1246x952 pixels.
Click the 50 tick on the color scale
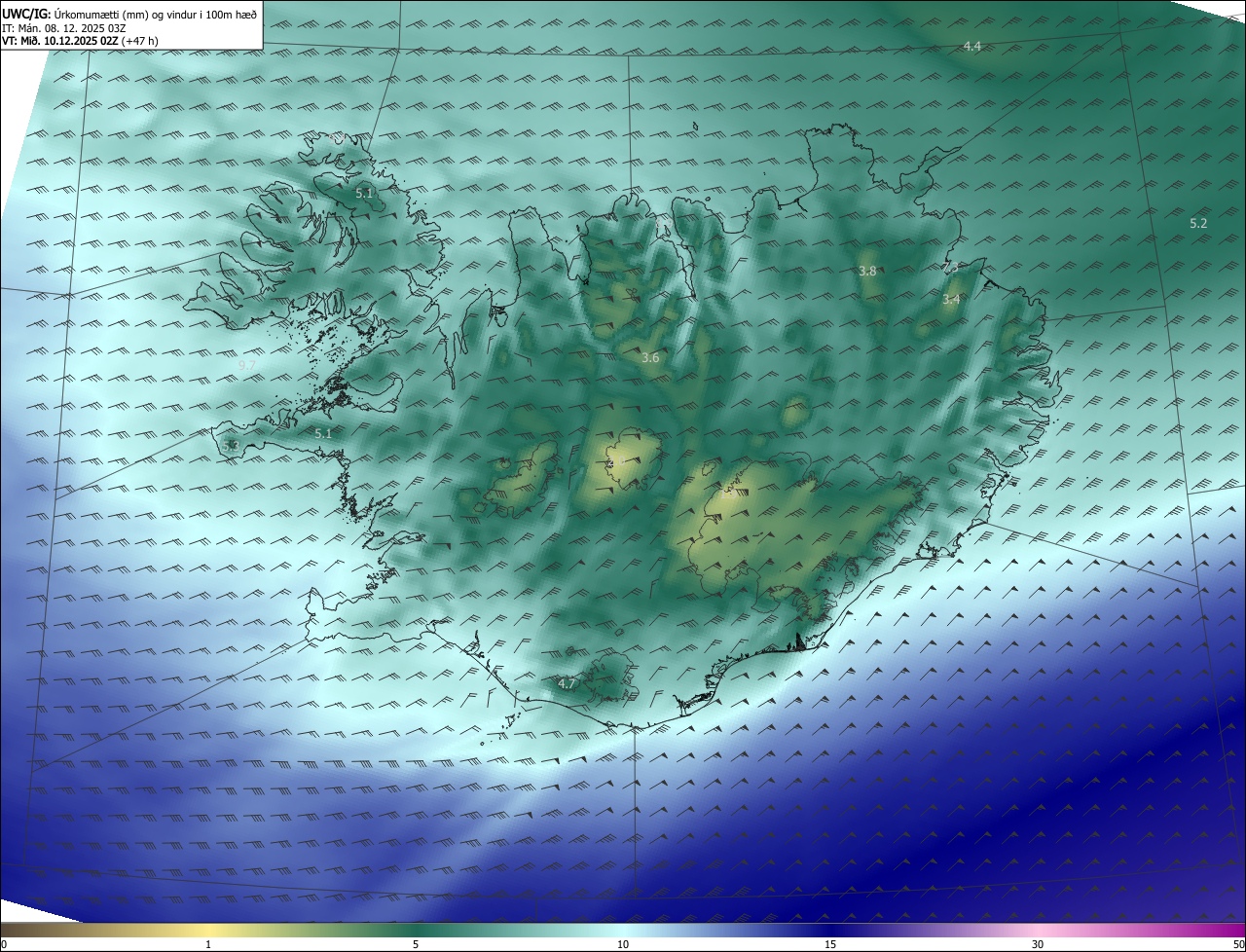coord(1238,944)
